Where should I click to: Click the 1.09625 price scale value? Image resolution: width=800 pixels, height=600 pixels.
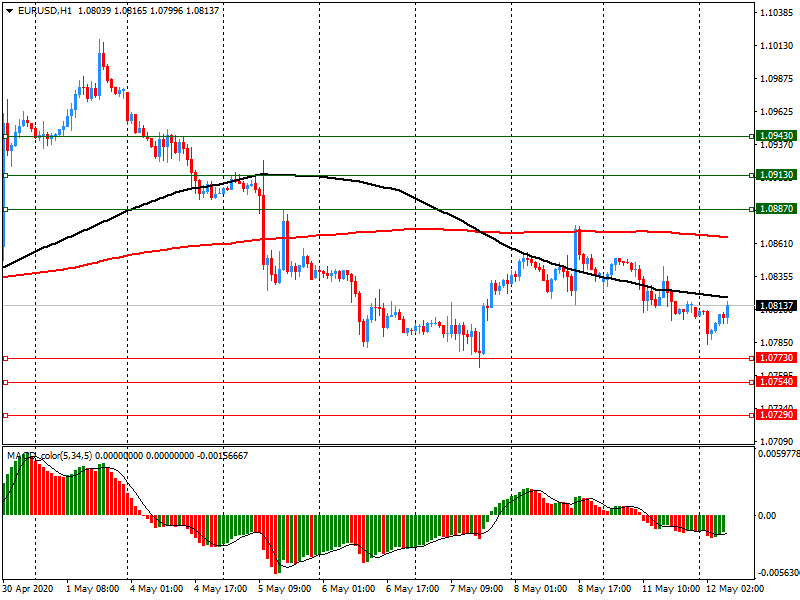pyautogui.click(x=777, y=112)
